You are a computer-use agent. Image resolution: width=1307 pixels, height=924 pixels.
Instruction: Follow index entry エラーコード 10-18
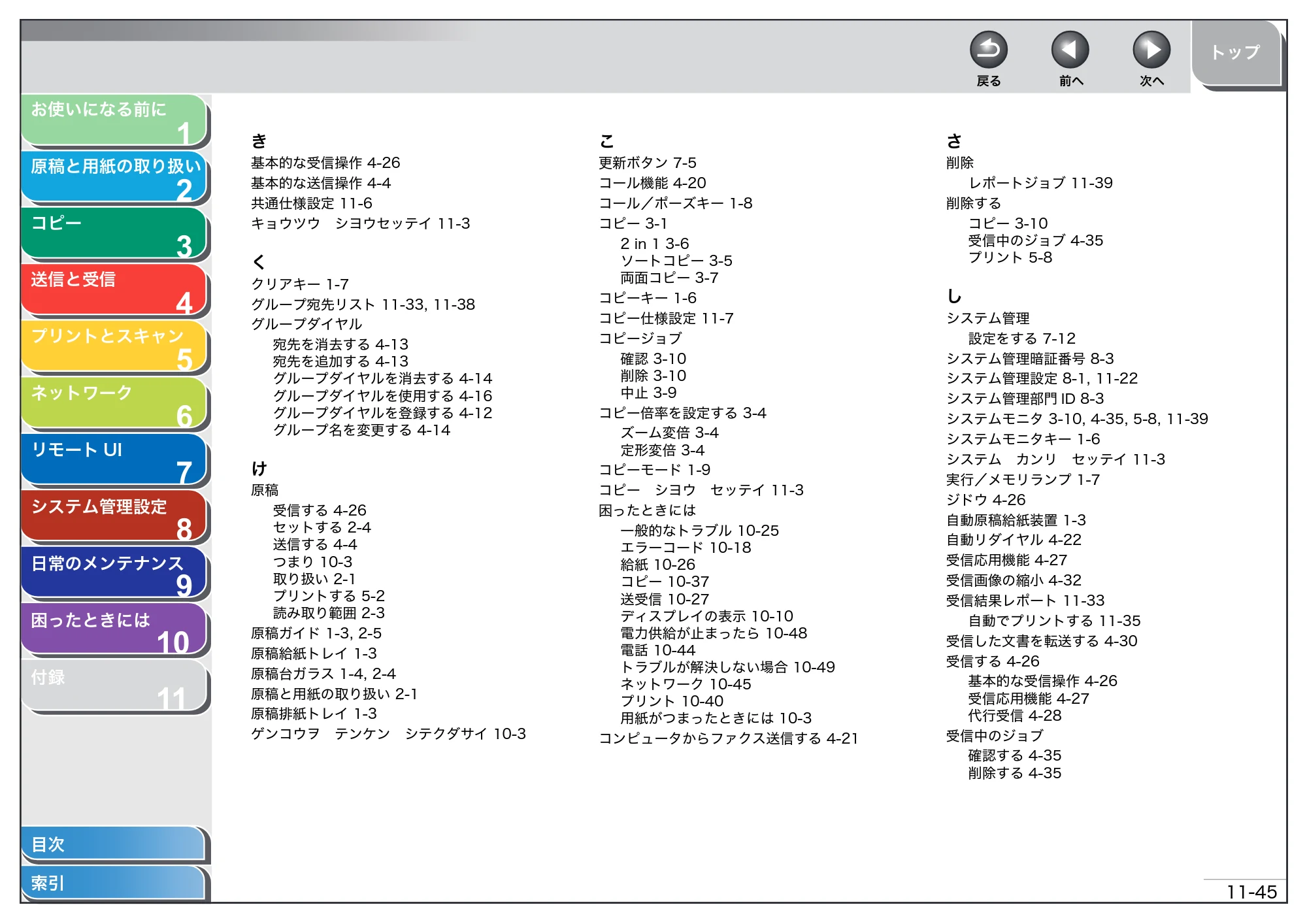coord(686,548)
